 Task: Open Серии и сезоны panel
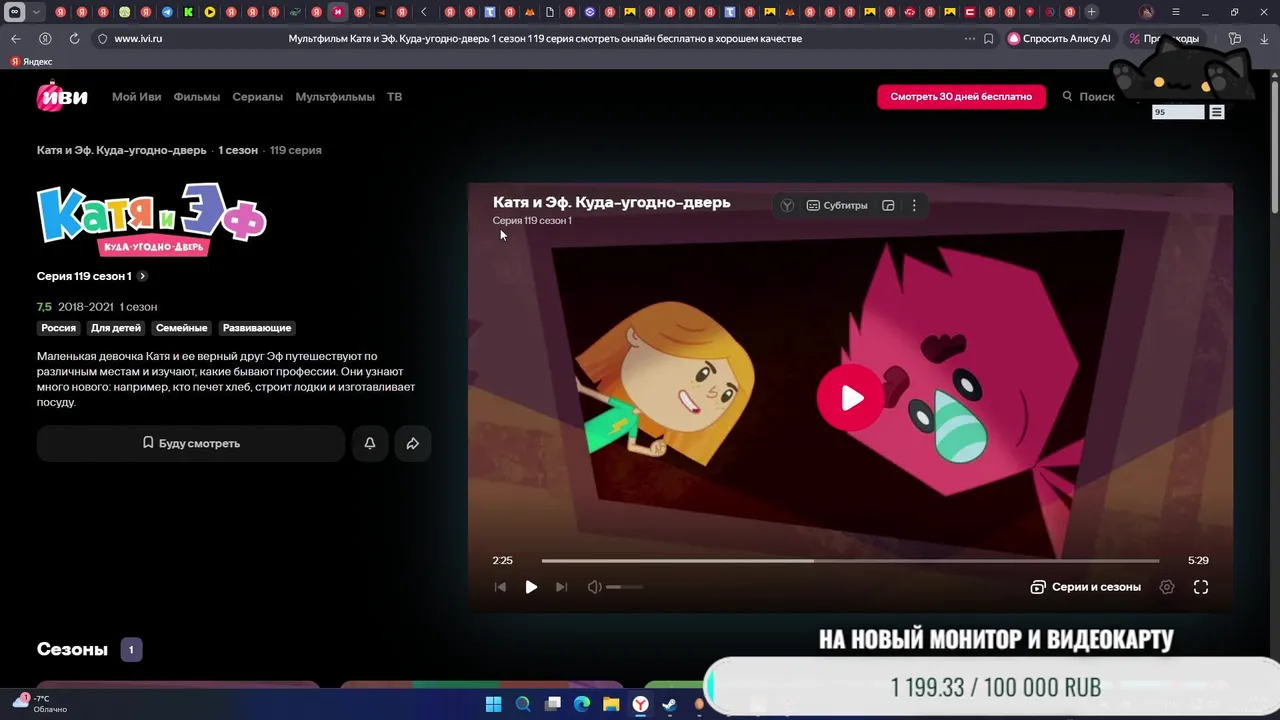pos(1086,587)
